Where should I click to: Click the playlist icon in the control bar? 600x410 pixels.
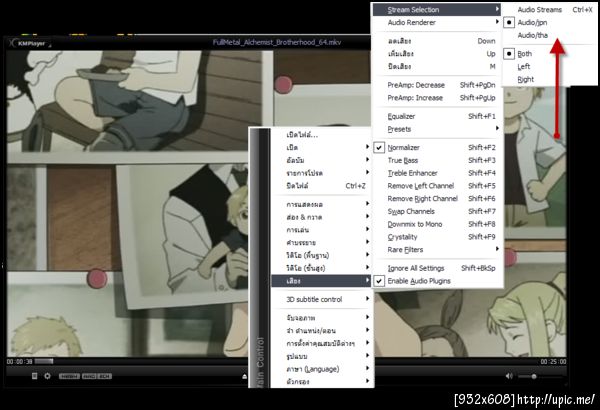pos(34,376)
